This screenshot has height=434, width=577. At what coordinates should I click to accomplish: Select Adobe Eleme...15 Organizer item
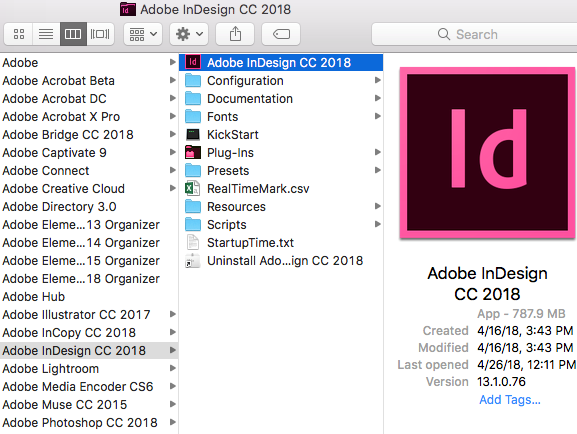[89, 261]
